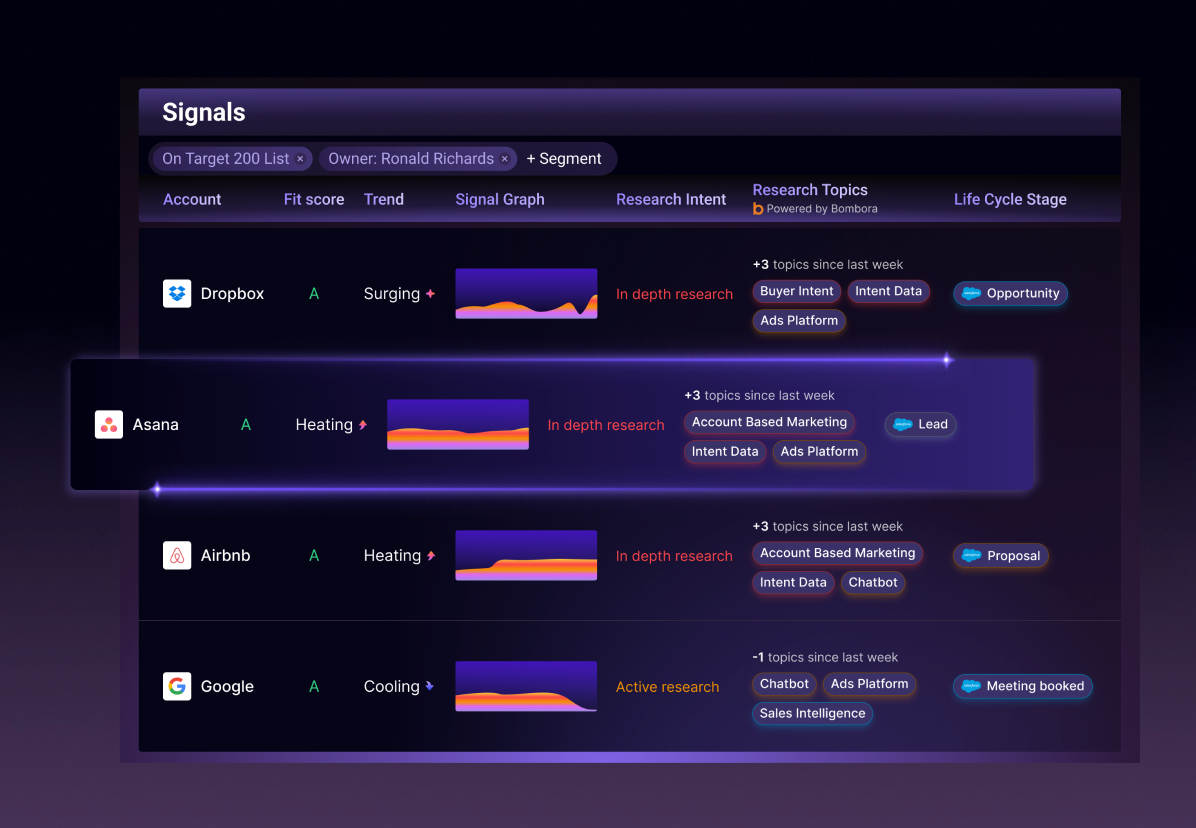The height and width of the screenshot is (828, 1196).
Task: Click the Surging trend arrow icon for Dropbox
Action: 430,294
